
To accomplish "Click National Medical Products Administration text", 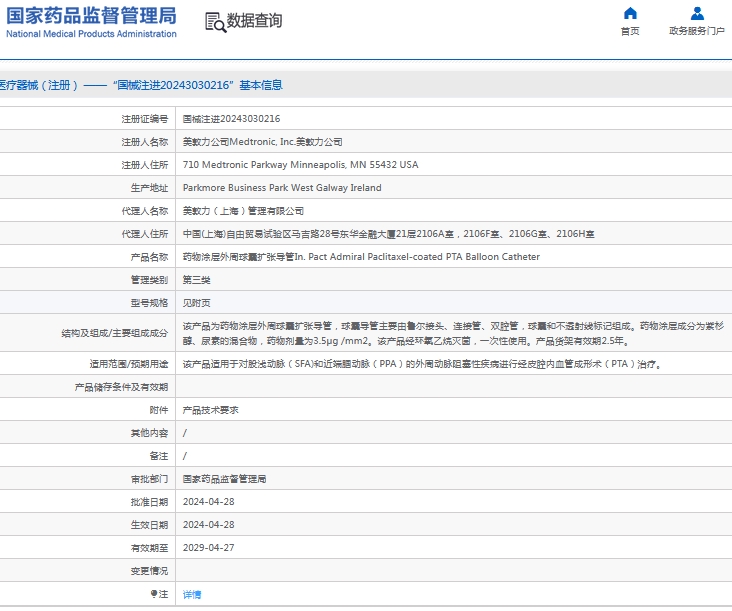I will [x=92, y=34].
